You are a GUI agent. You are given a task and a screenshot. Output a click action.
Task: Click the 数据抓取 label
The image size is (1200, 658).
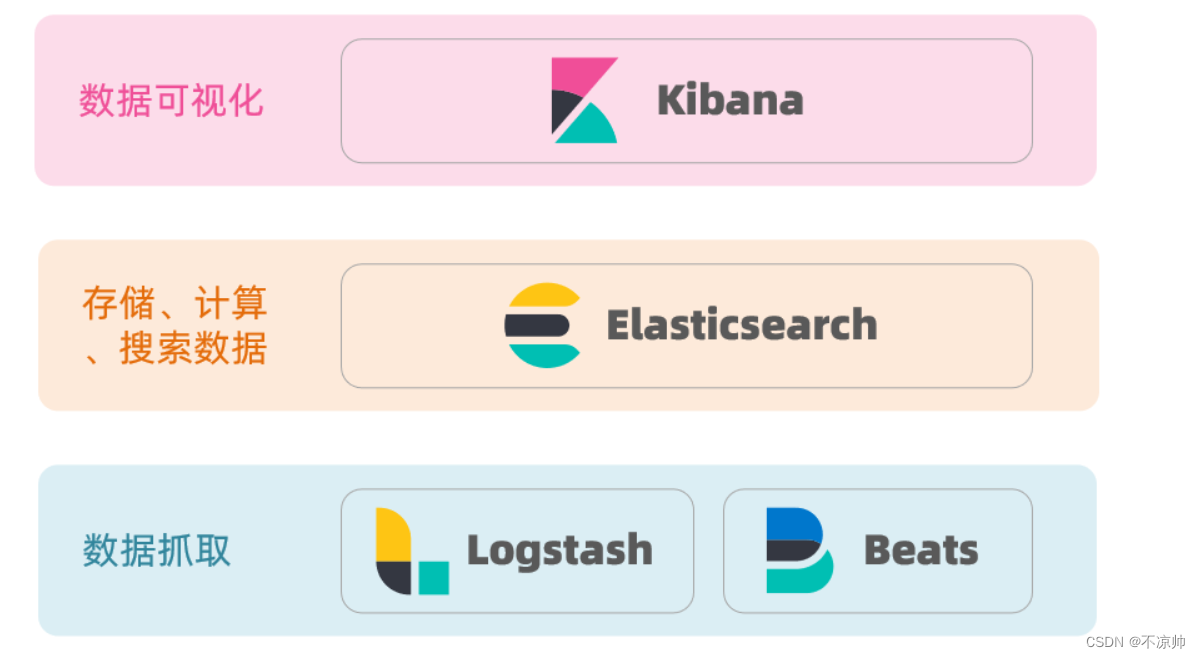(157, 551)
